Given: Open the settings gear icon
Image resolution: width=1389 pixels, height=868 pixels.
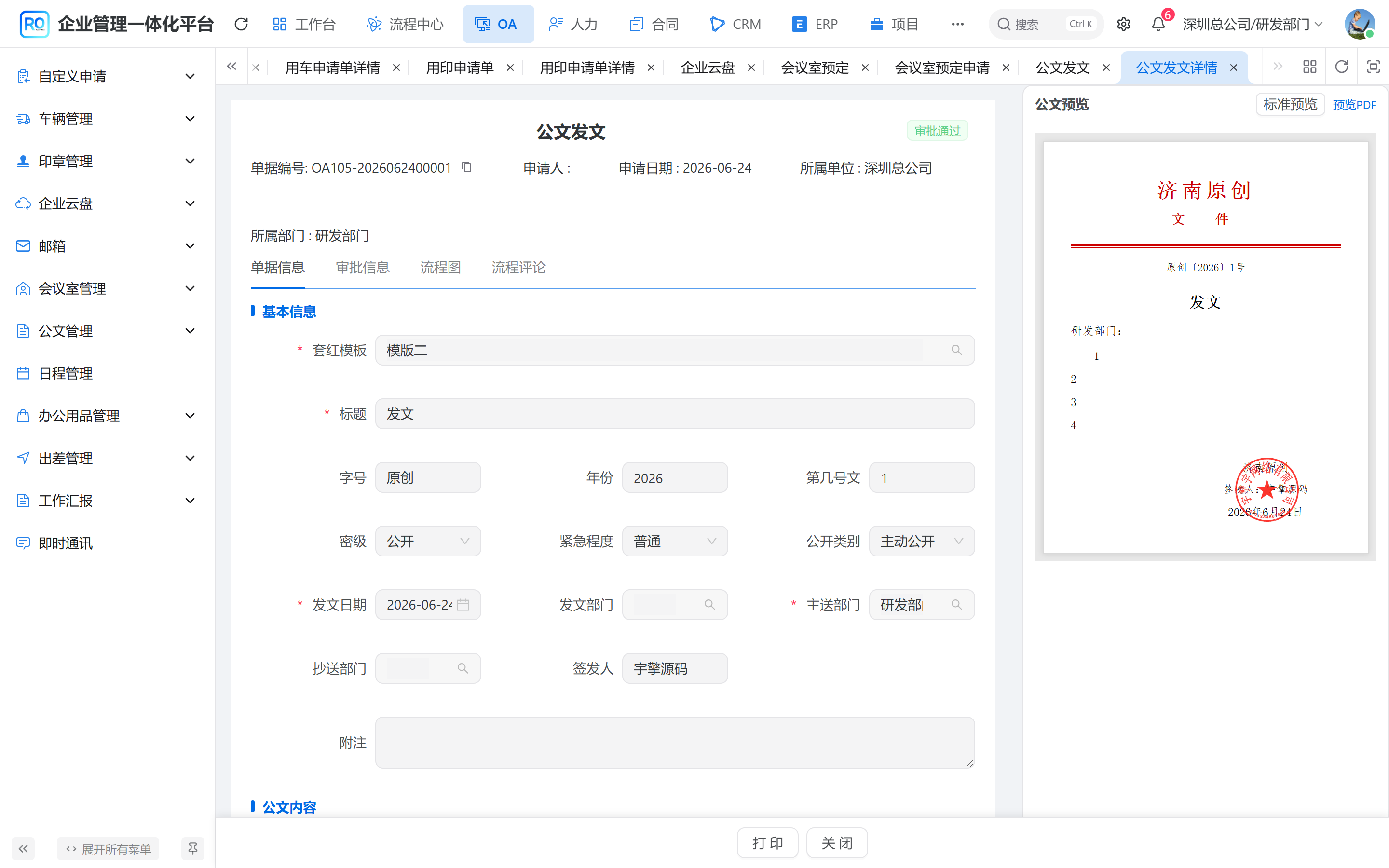Looking at the screenshot, I should pyautogui.click(x=1123, y=24).
